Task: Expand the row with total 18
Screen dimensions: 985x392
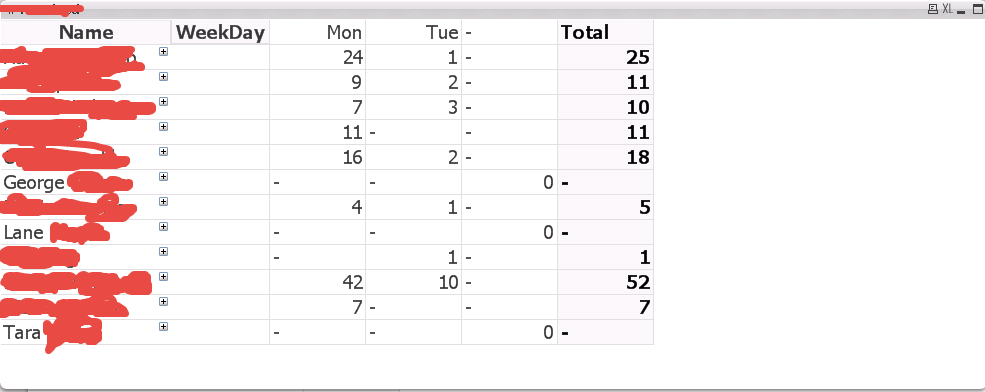Action: pos(163,152)
